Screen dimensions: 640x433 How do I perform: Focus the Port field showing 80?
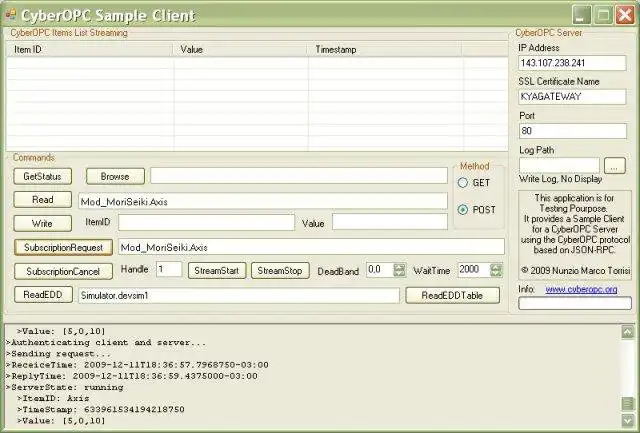pos(572,131)
